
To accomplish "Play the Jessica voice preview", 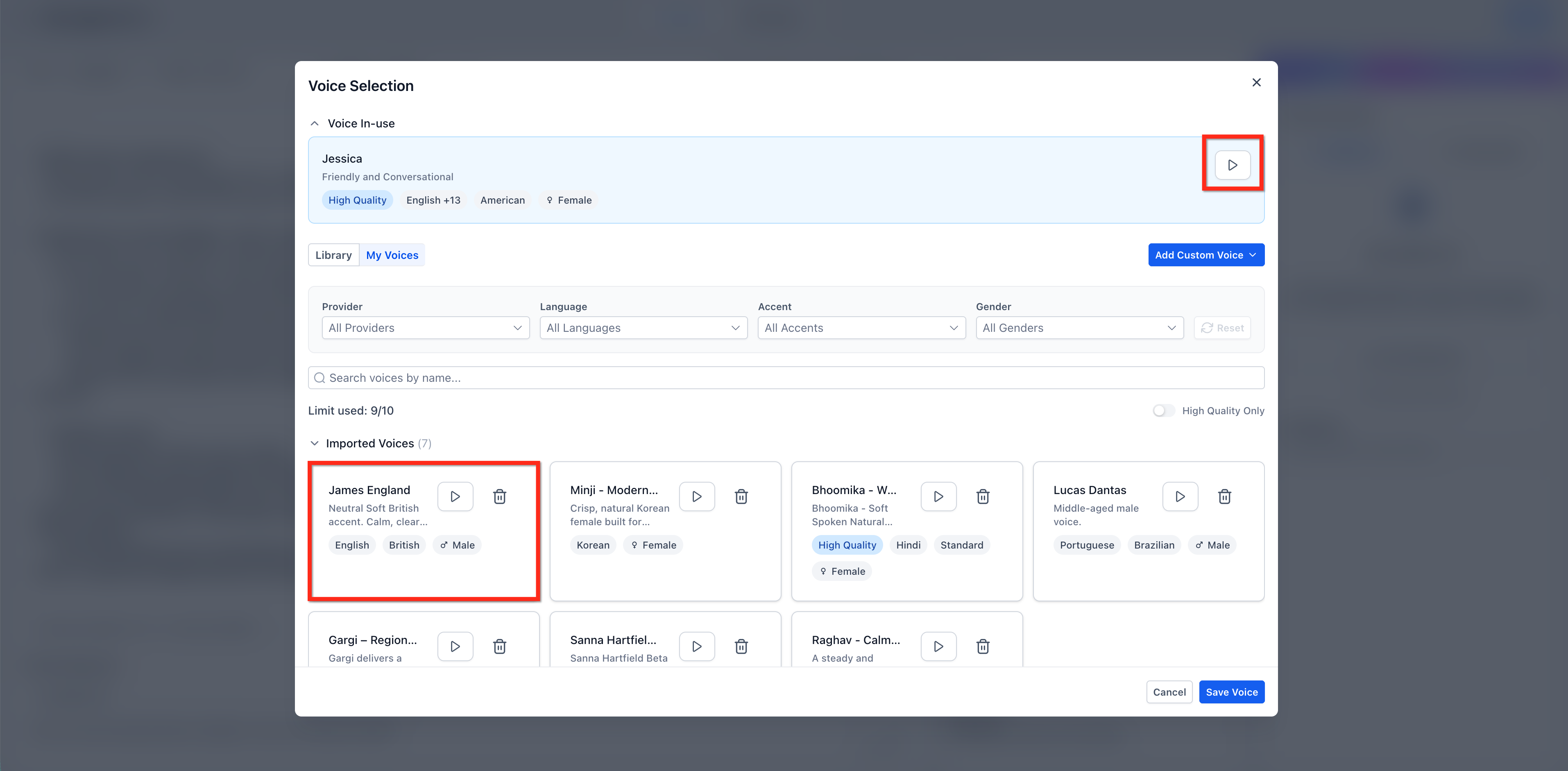I will [1233, 165].
